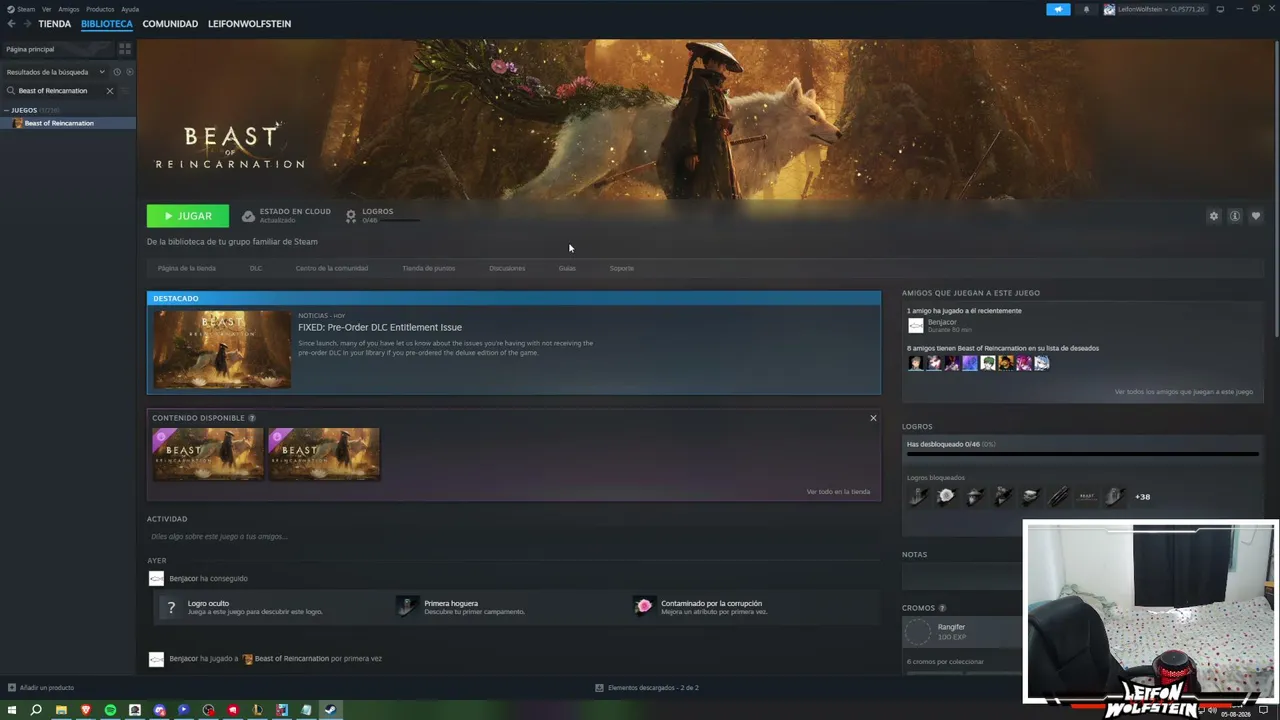Open Windows taskbar search
This screenshot has height=720, width=1280.
click(x=36, y=710)
